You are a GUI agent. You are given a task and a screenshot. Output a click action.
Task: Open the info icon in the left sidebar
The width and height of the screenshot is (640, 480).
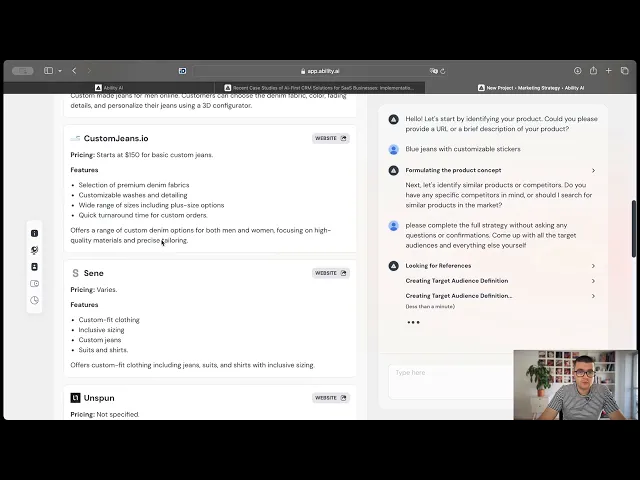(34, 233)
